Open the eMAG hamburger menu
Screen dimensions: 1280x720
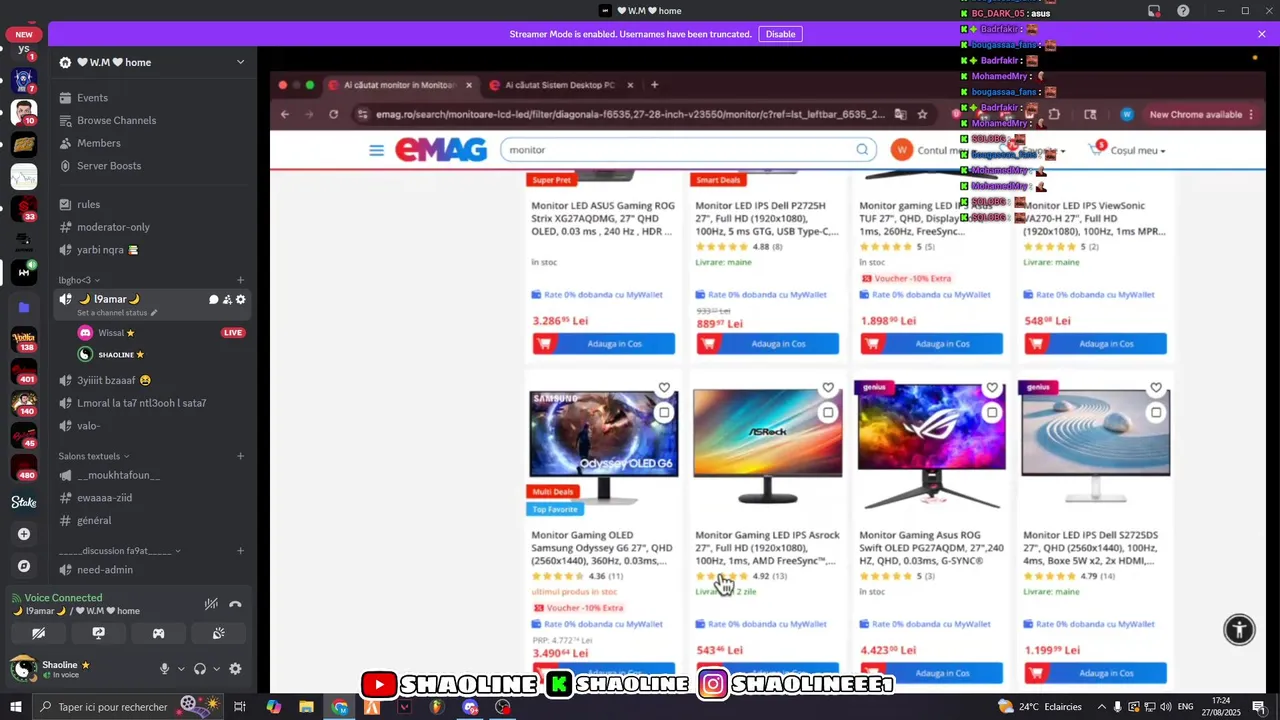click(x=376, y=150)
